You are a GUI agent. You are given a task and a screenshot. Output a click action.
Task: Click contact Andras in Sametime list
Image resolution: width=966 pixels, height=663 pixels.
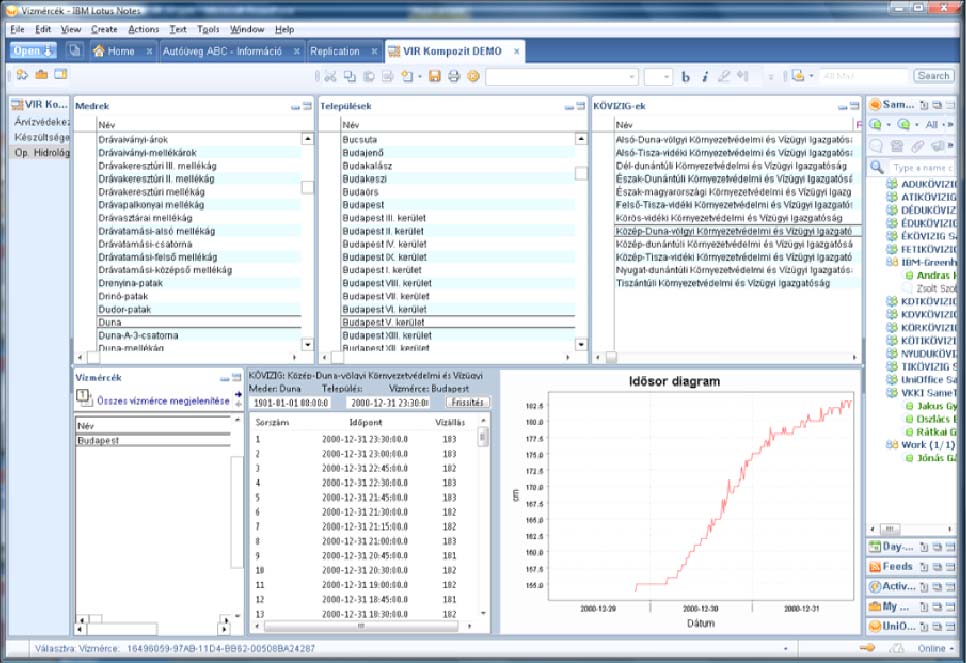pos(932,275)
